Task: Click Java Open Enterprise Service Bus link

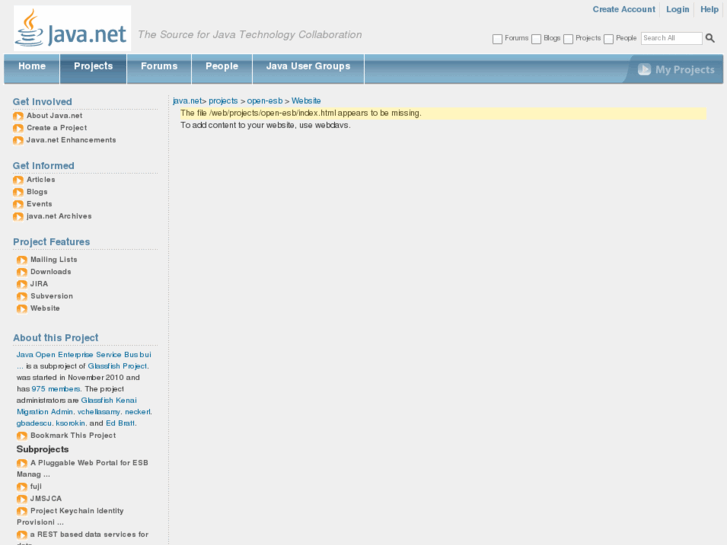Action: pyautogui.click(x=84, y=354)
